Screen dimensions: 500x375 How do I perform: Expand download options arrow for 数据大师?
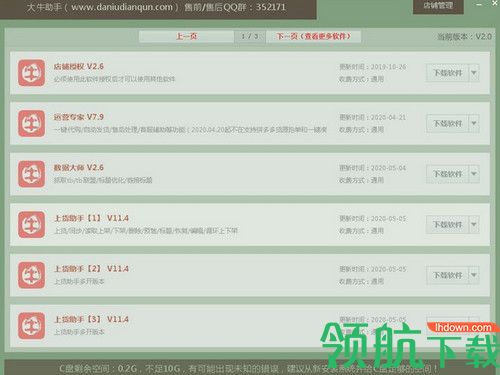[474, 174]
